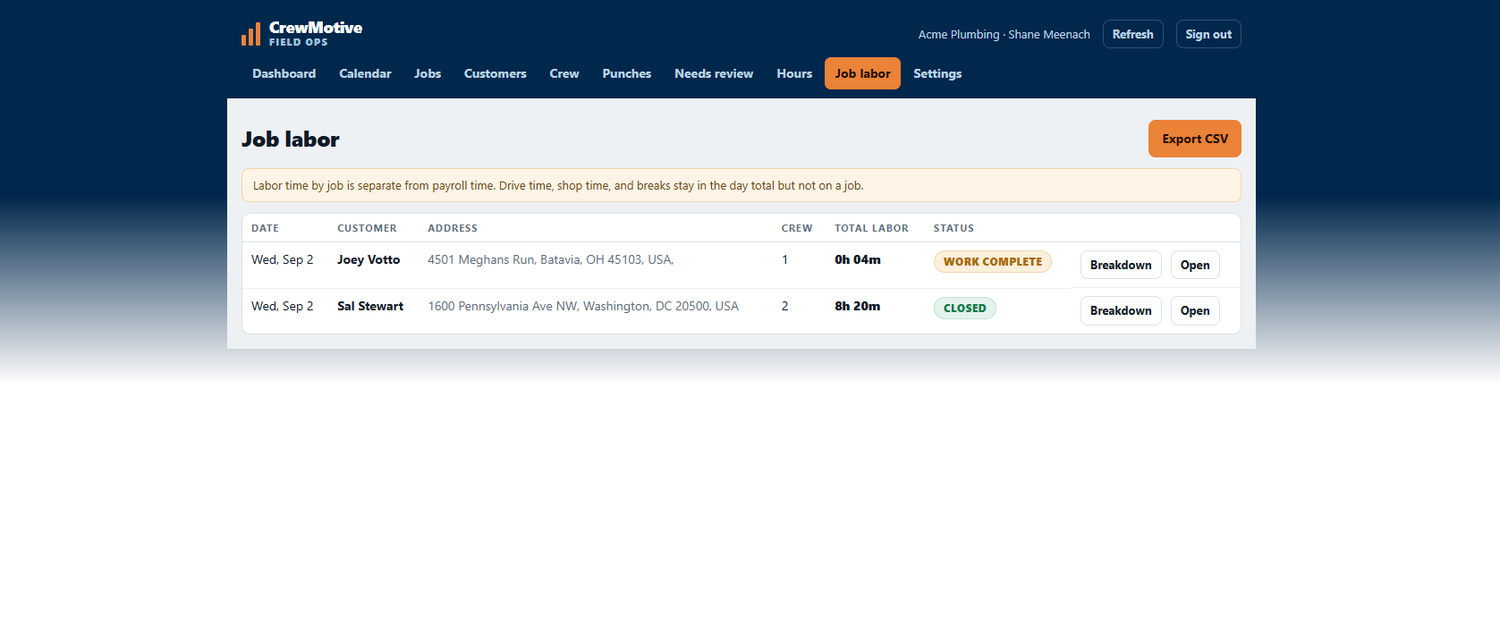1500x635 pixels.
Task: Click customer name Joey Votto
Action: [369, 260]
